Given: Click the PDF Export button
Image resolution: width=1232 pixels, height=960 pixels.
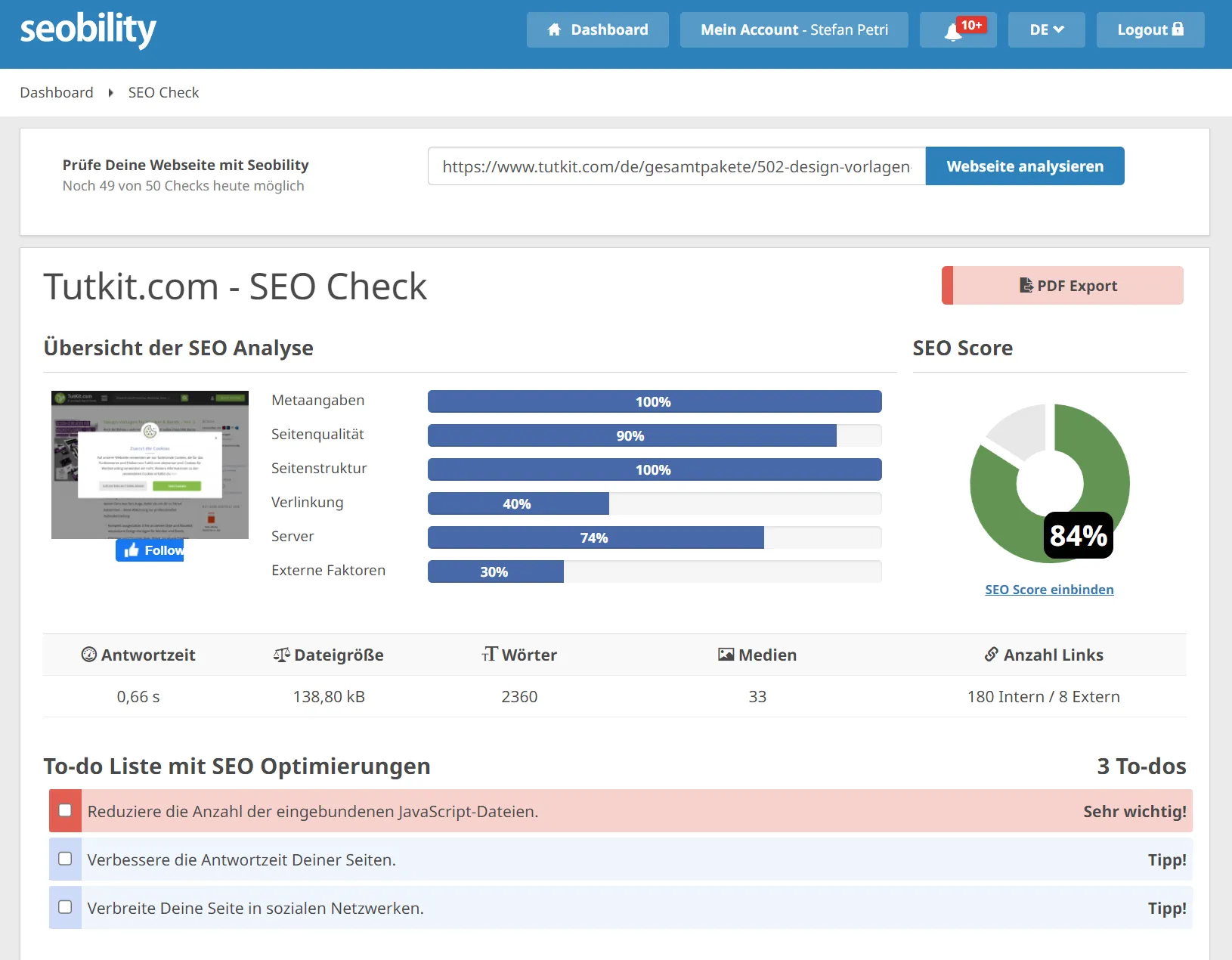Looking at the screenshot, I should pos(1063,286).
